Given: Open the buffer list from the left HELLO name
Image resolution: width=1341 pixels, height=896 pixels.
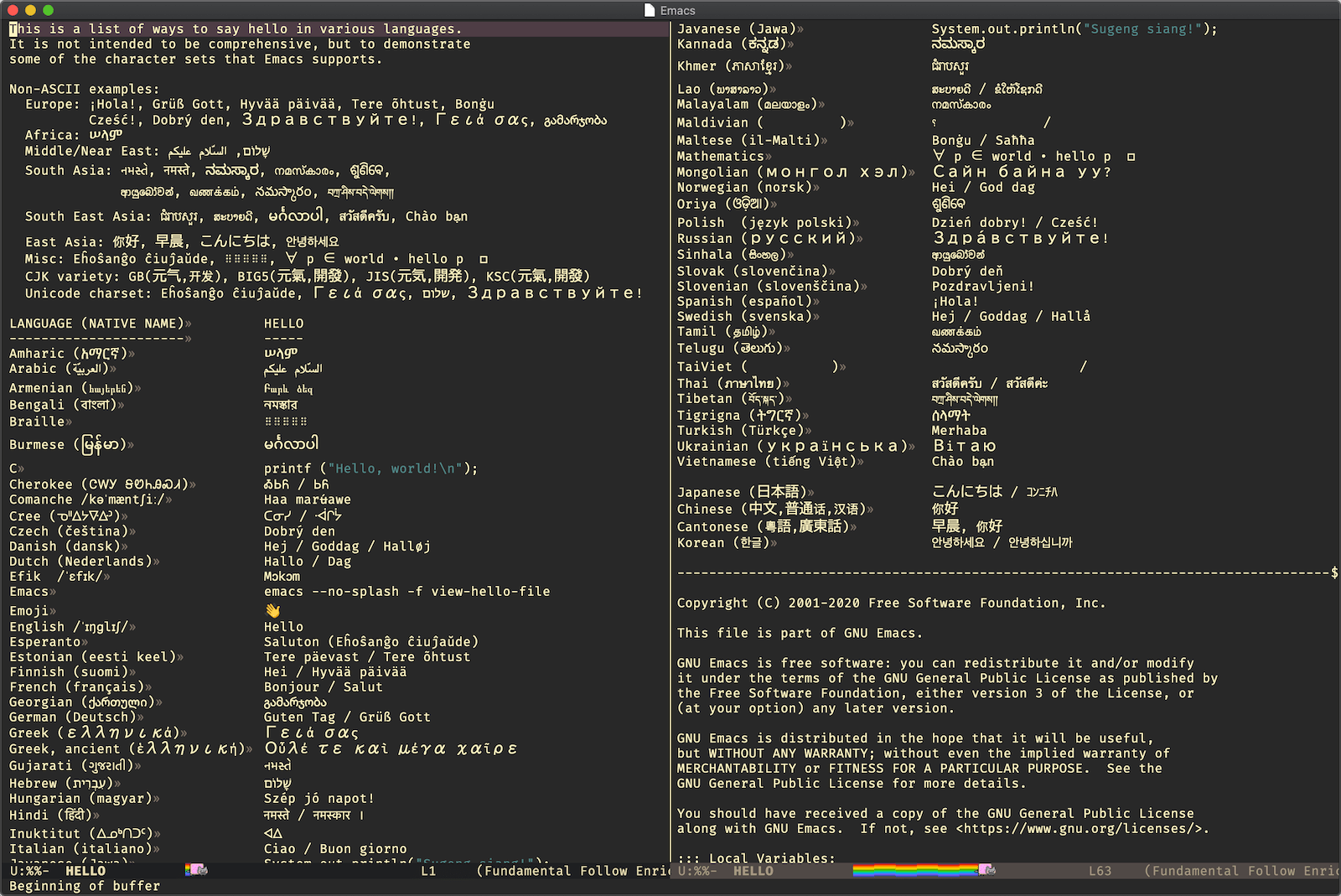Looking at the screenshot, I should point(85,871).
